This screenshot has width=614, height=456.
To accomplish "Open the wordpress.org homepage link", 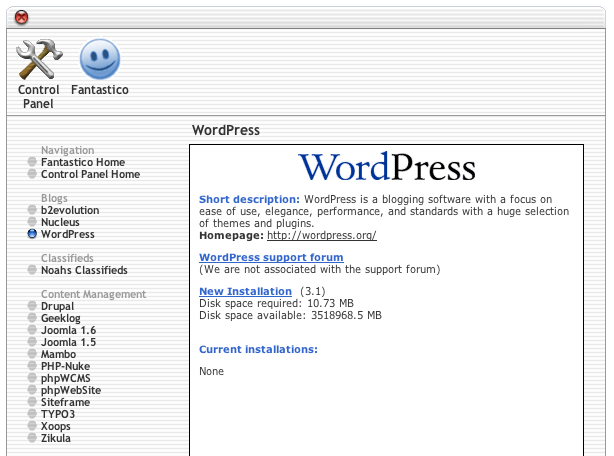I will coord(321,236).
